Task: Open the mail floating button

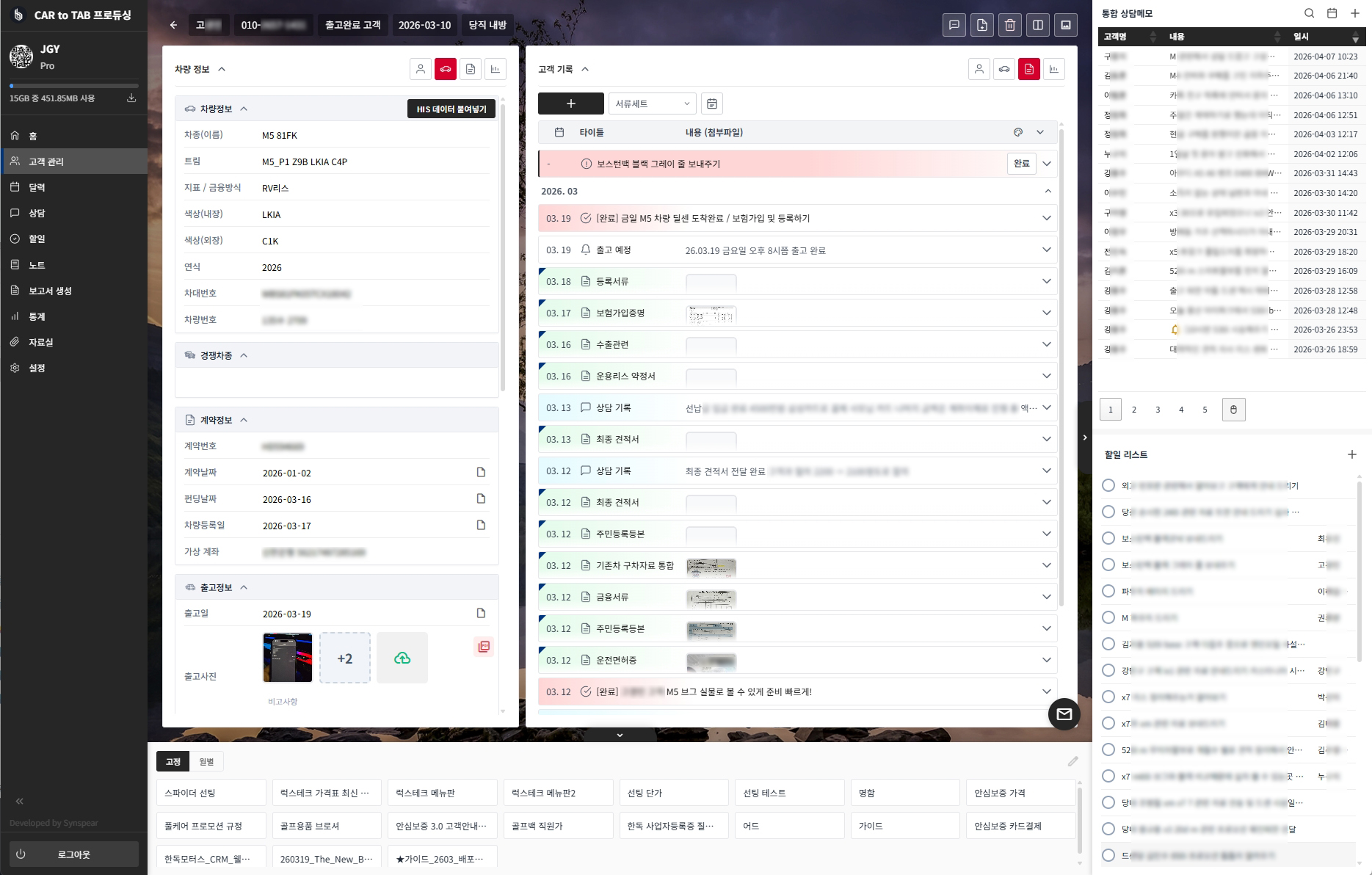Action: click(x=1064, y=714)
